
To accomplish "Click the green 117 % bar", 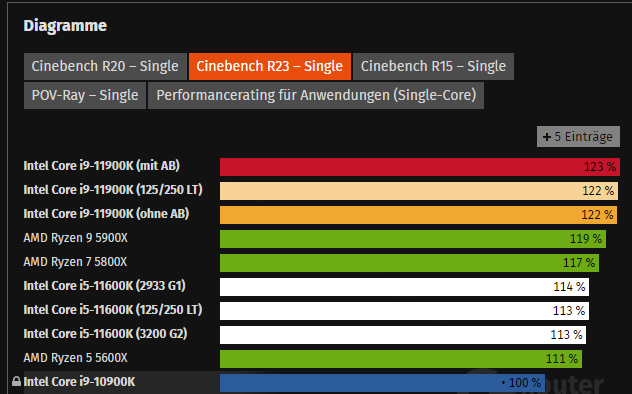I will (410, 263).
